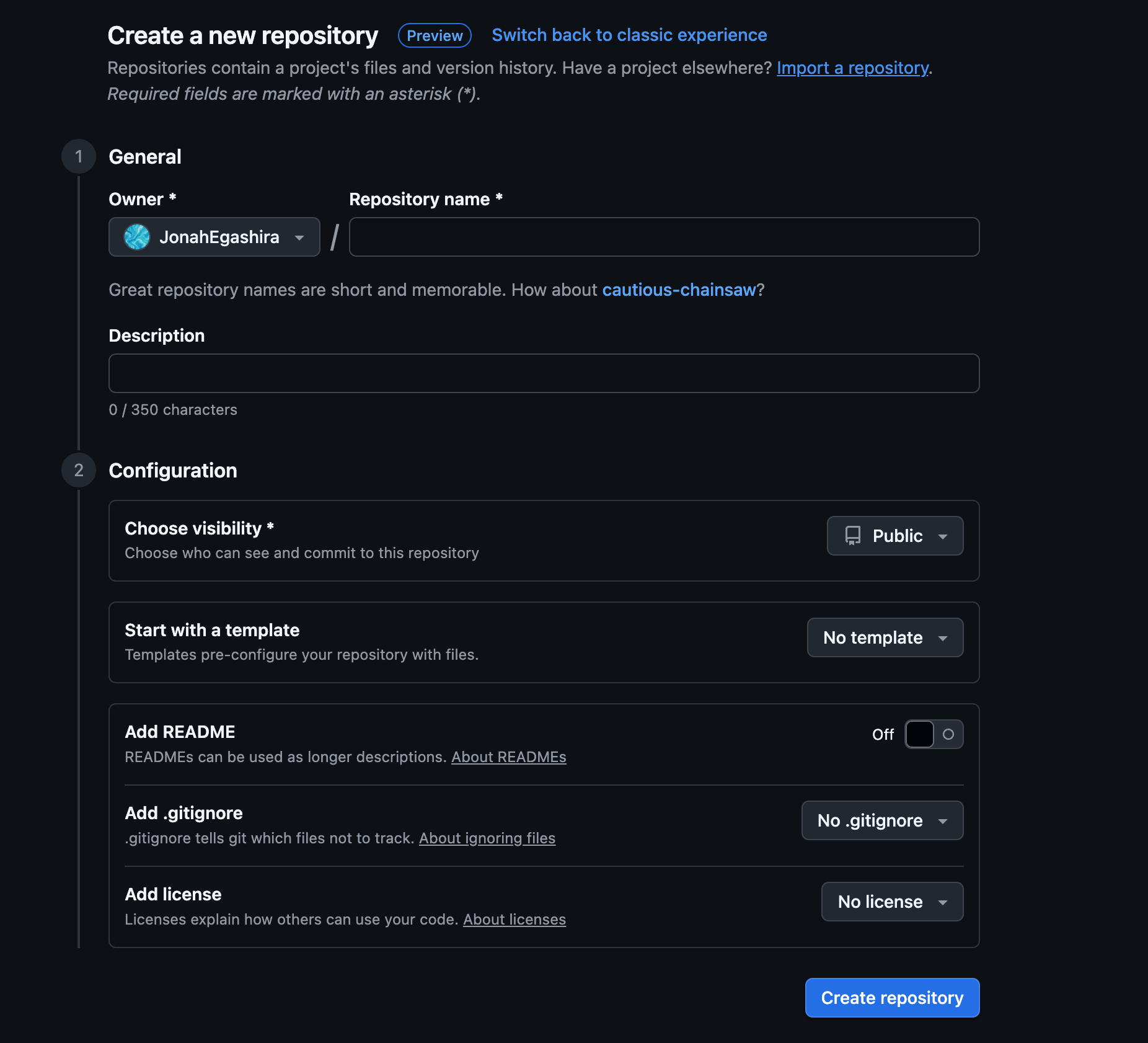Click the step 1 circle next to General
The height and width of the screenshot is (1043, 1148).
coord(78,156)
